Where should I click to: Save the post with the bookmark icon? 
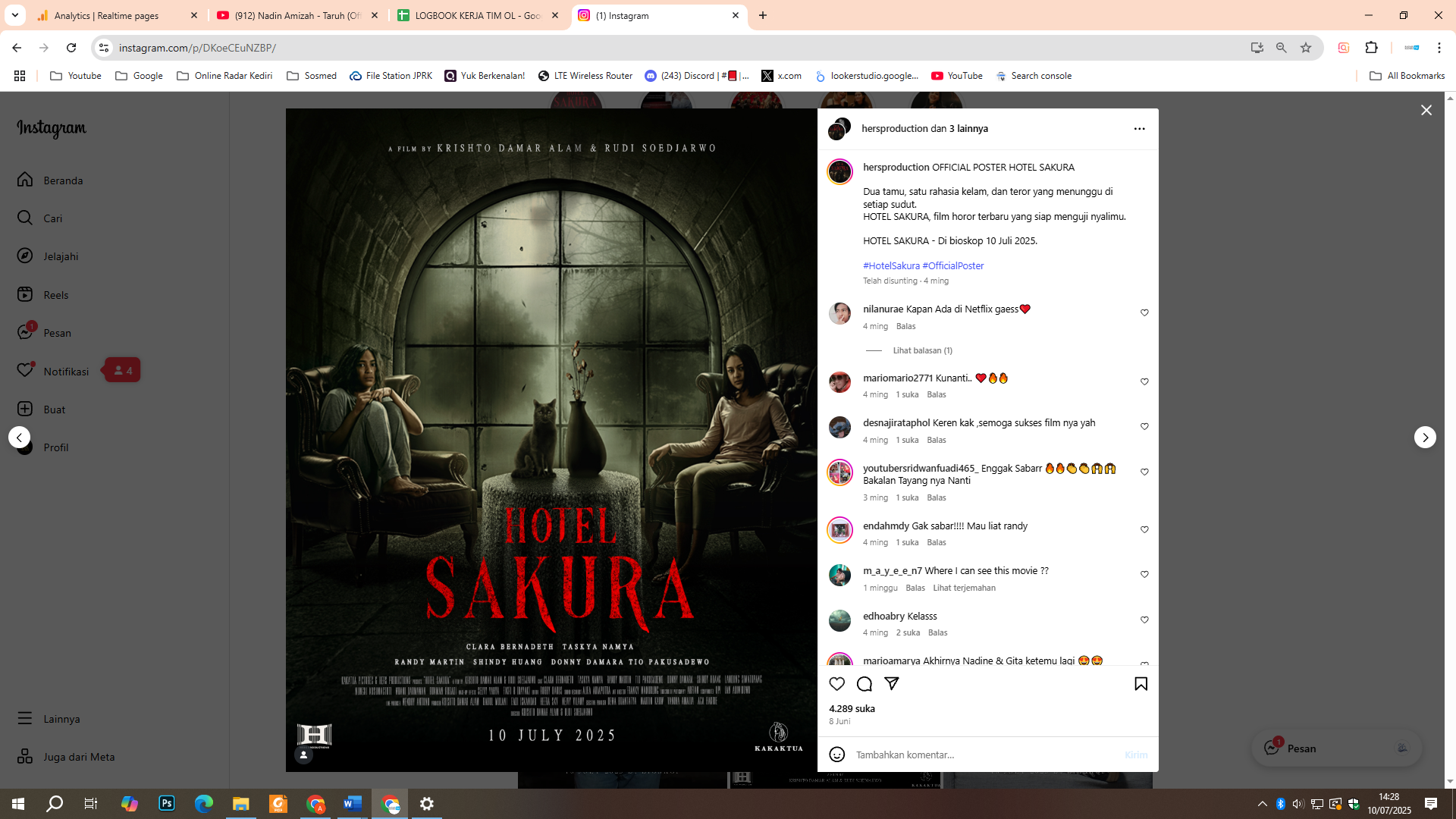point(1141,684)
